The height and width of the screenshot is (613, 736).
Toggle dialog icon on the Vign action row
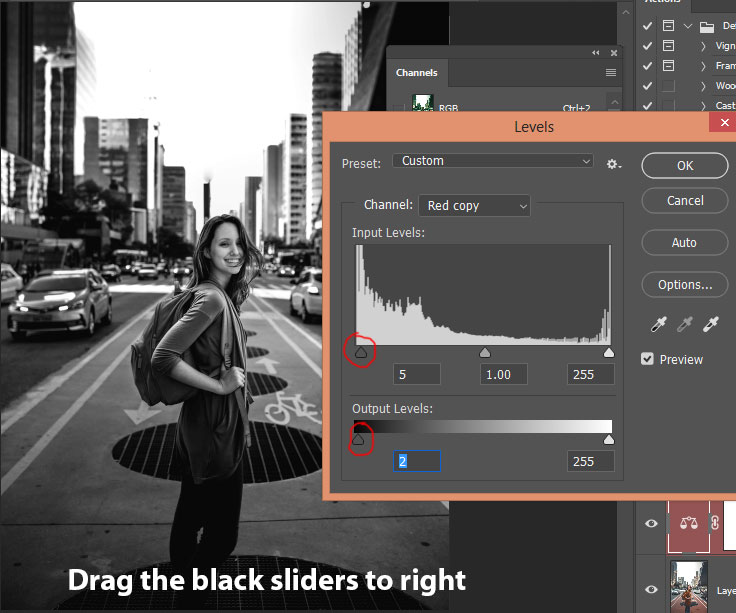click(x=668, y=46)
